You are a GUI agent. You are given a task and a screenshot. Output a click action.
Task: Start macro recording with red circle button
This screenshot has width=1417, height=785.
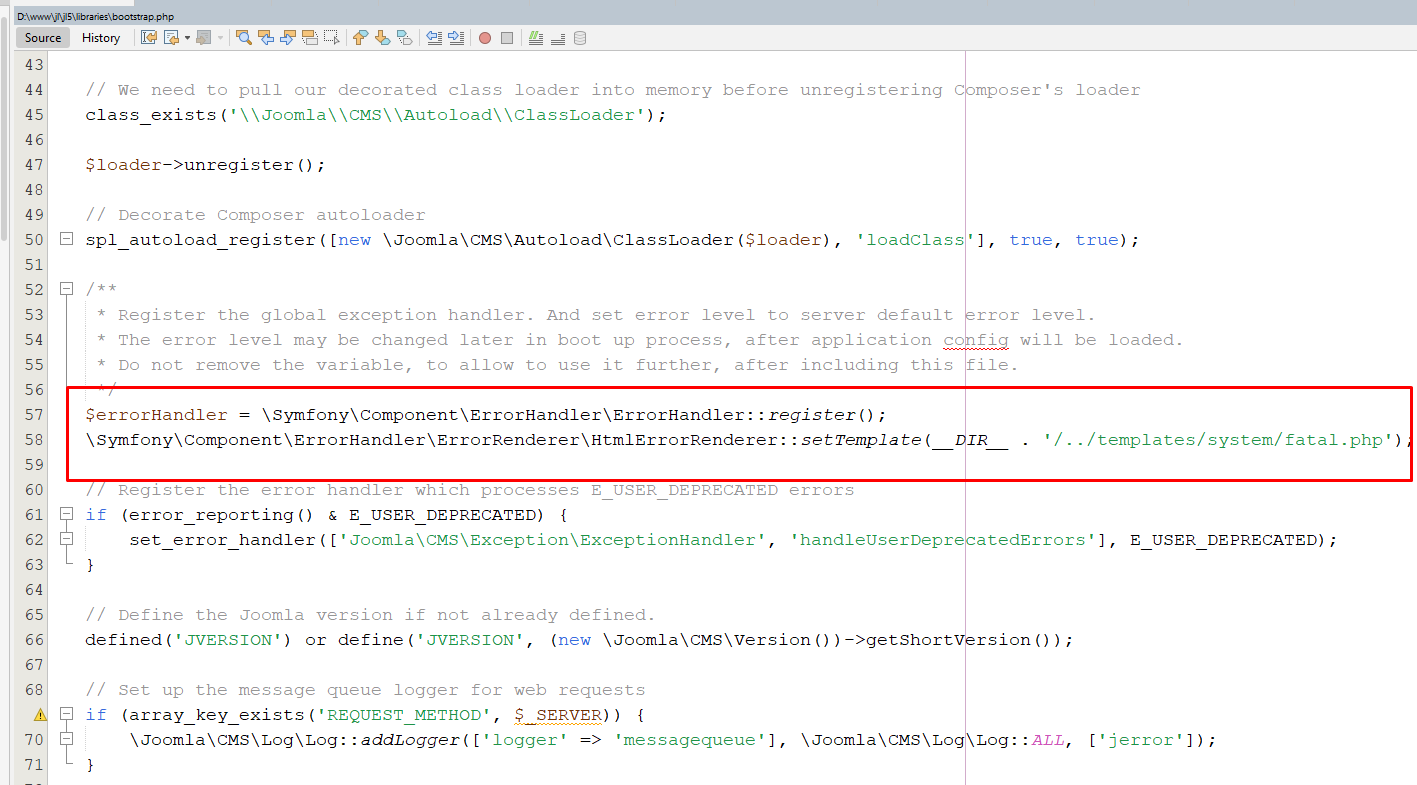[485, 38]
